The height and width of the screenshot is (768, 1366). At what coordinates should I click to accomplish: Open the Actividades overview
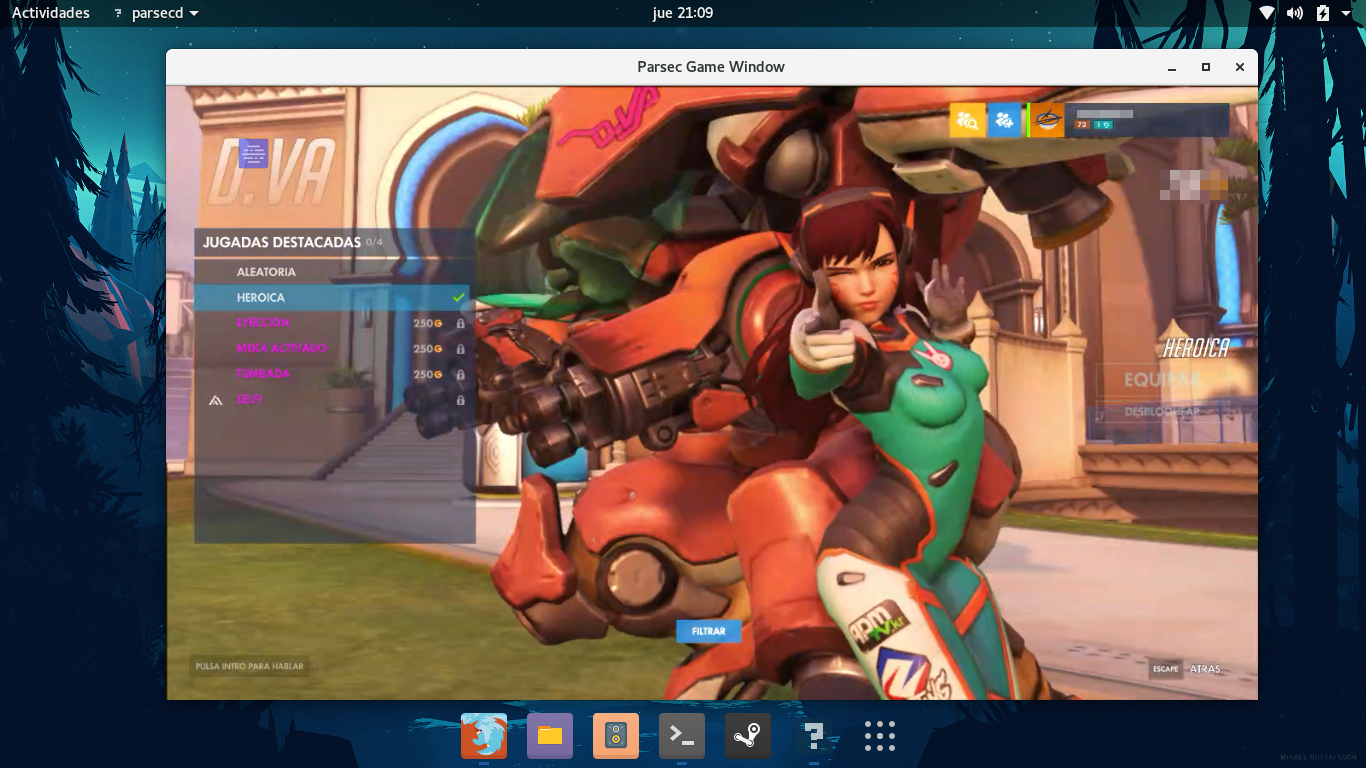(51, 13)
